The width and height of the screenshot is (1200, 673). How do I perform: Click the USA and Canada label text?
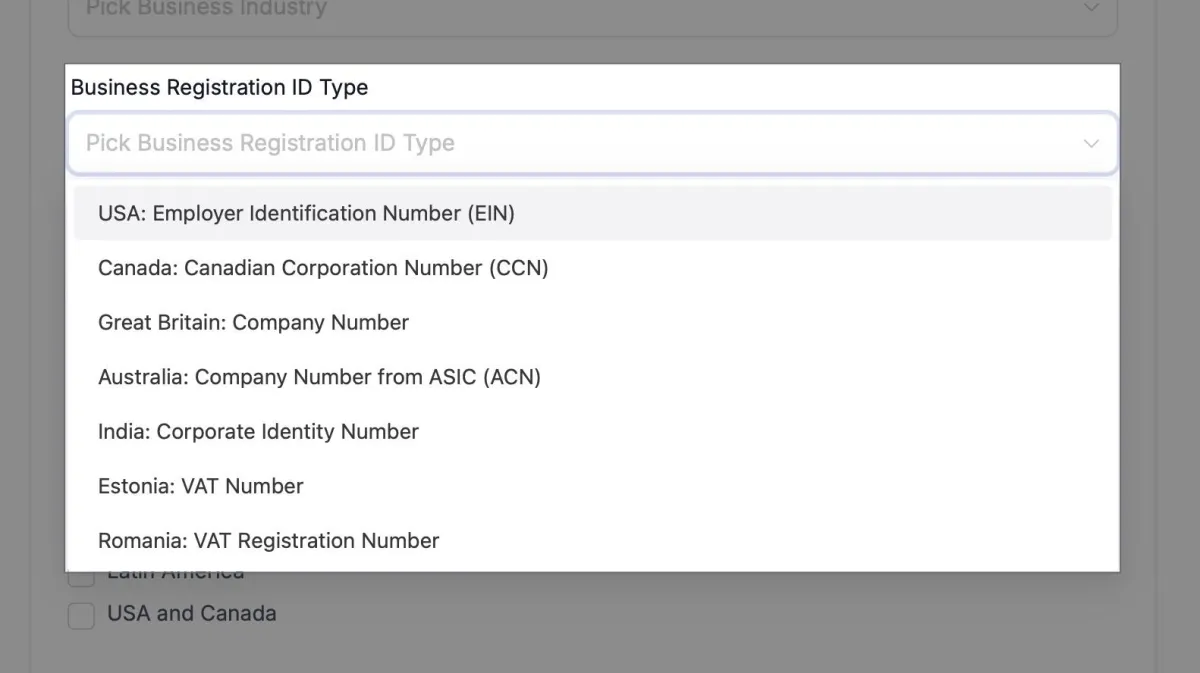pos(192,613)
